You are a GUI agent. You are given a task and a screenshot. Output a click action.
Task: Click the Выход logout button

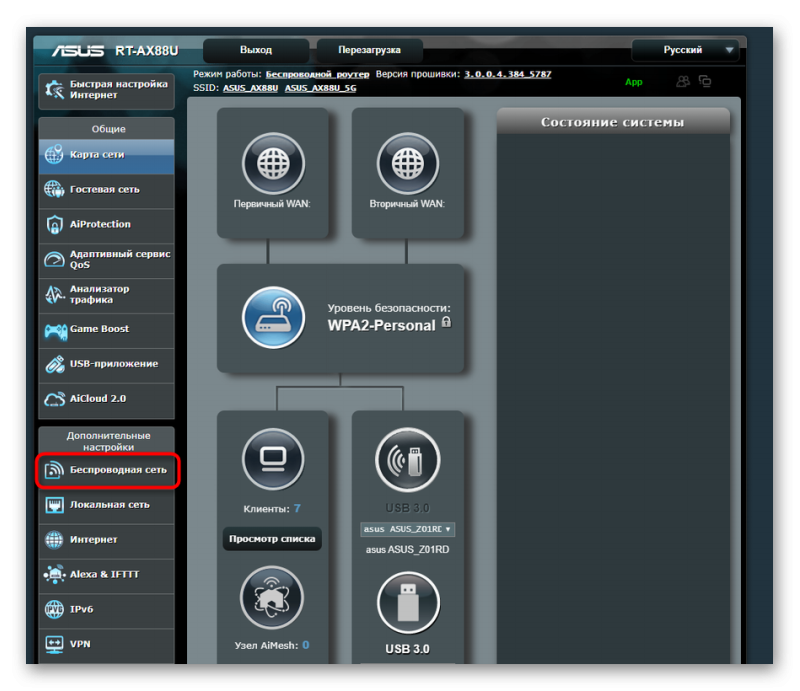(x=256, y=50)
